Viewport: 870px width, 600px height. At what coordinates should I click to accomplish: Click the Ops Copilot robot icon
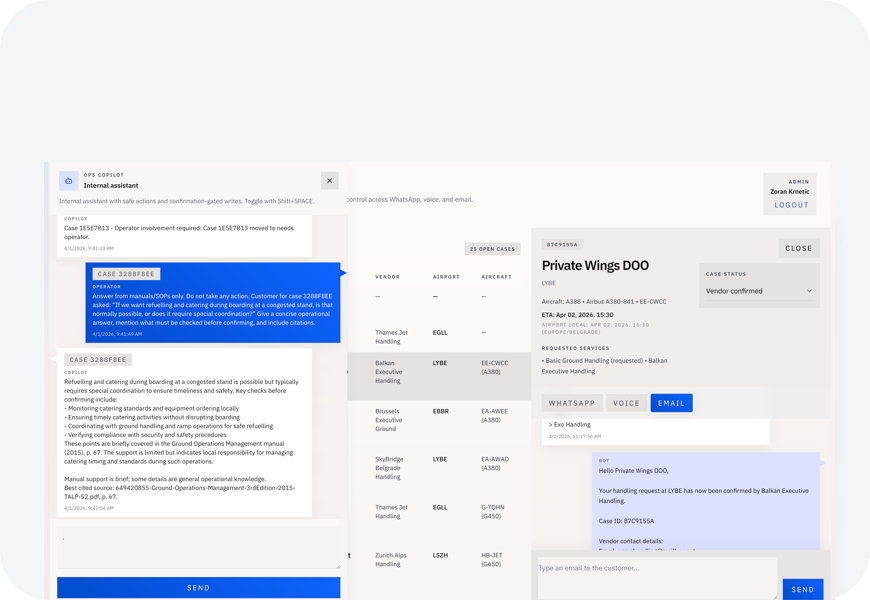coord(69,181)
